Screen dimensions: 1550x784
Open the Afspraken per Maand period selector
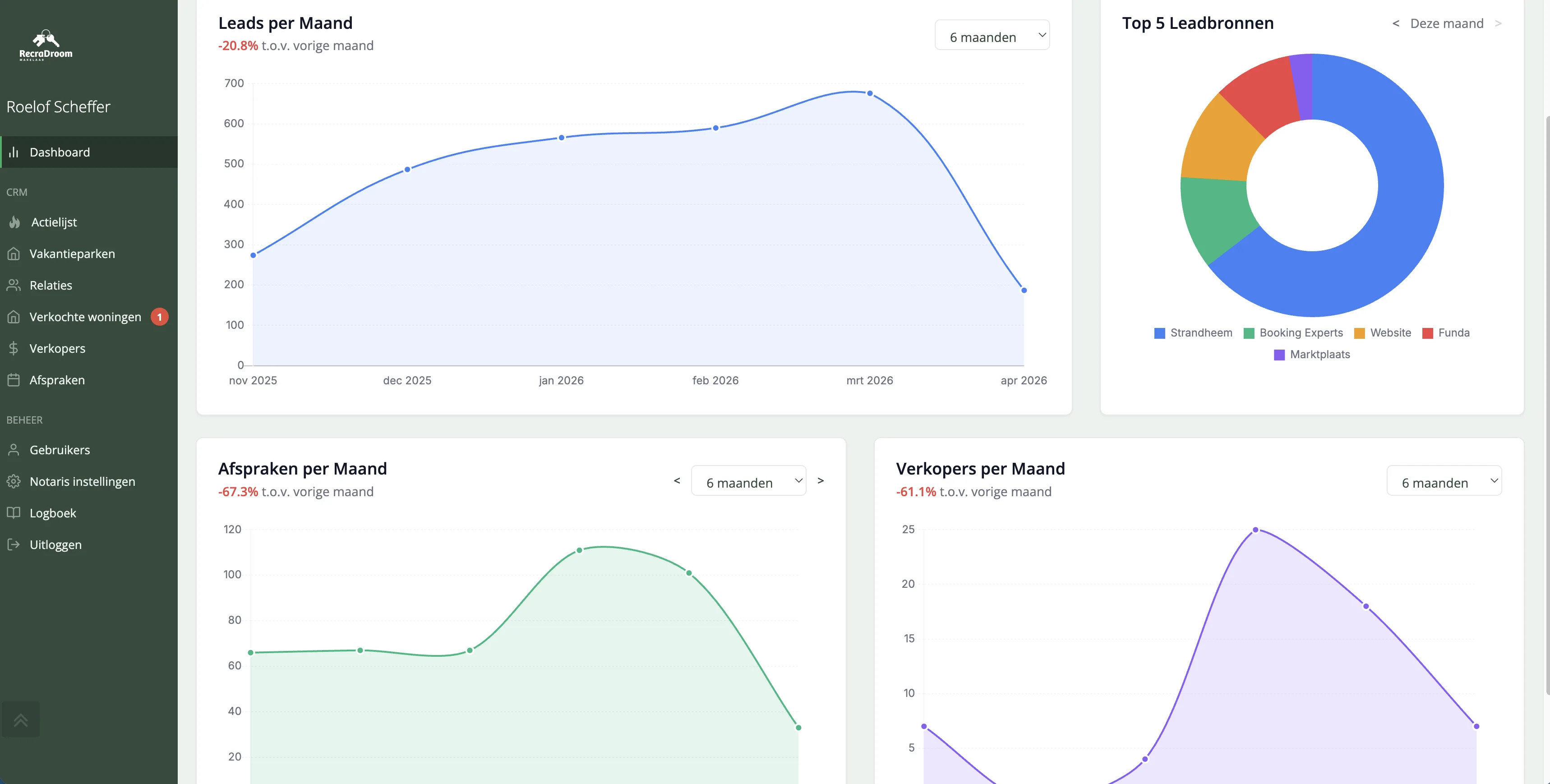point(748,481)
